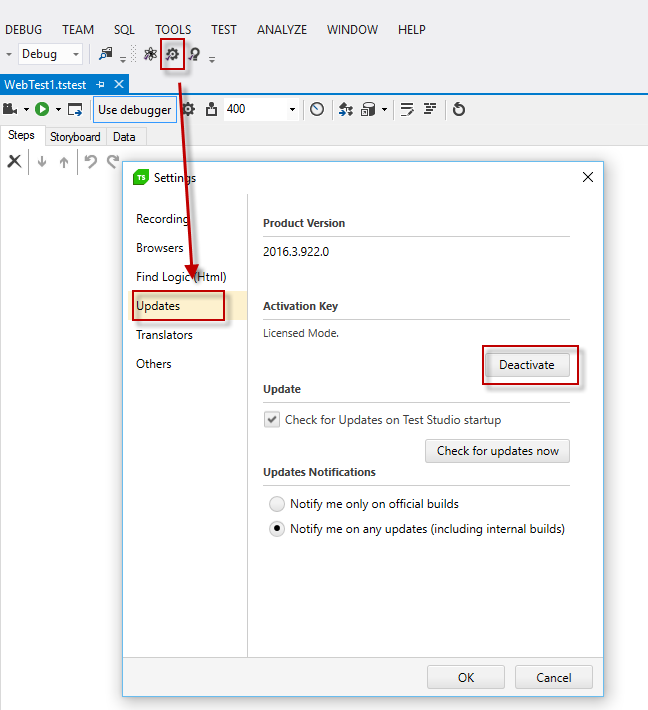Image resolution: width=648 pixels, height=710 pixels.
Task: Close the WebTest1.tstest document tab
Action: [119, 84]
